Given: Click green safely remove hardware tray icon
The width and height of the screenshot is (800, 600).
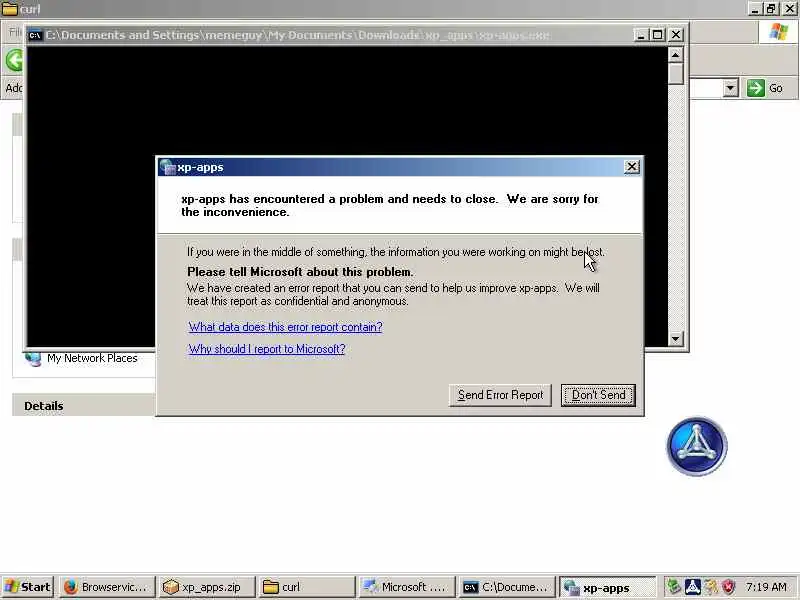Looking at the screenshot, I should click(674, 587).
